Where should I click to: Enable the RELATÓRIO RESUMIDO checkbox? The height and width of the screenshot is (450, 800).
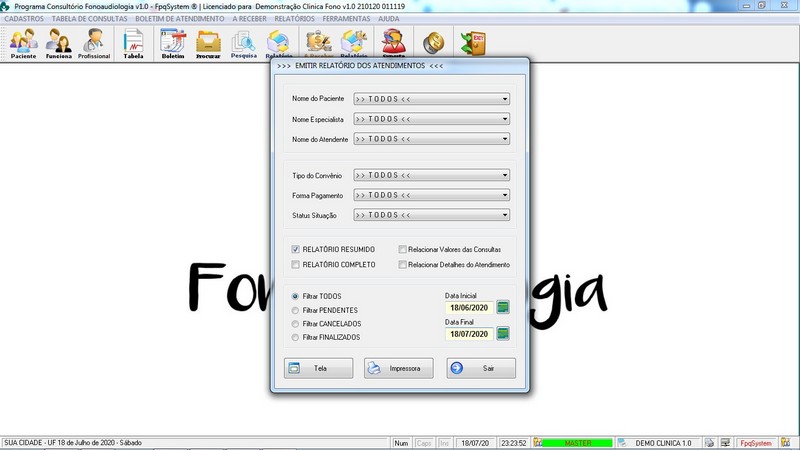click(x=295, y=249)
